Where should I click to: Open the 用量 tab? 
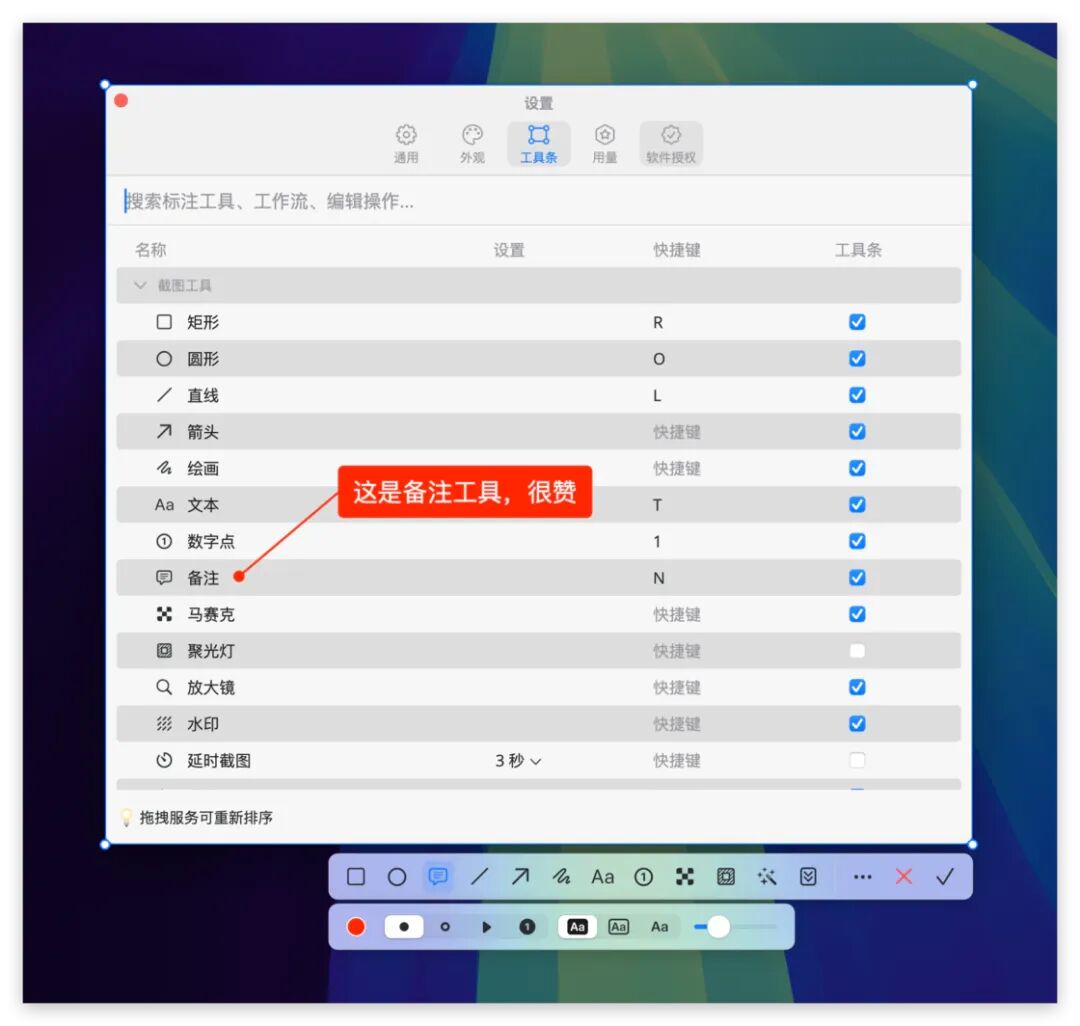tap(605, 144)
